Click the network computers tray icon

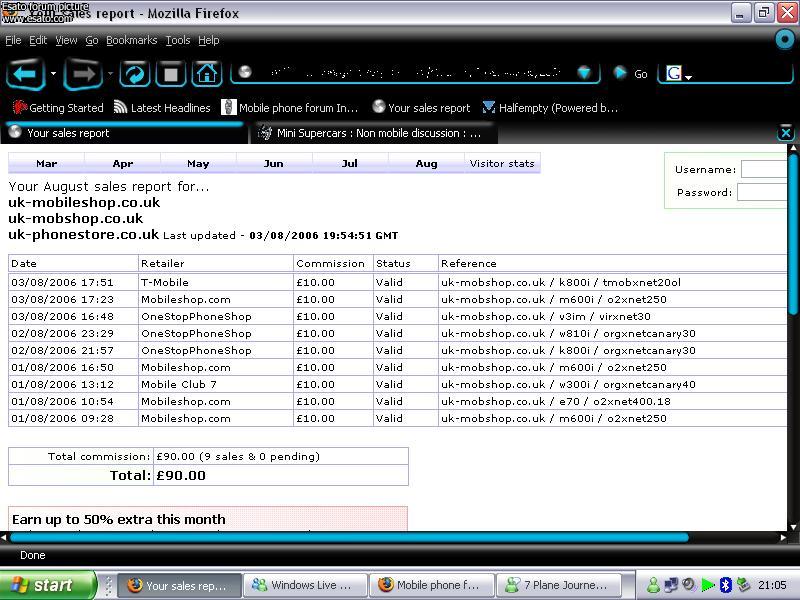670,585
